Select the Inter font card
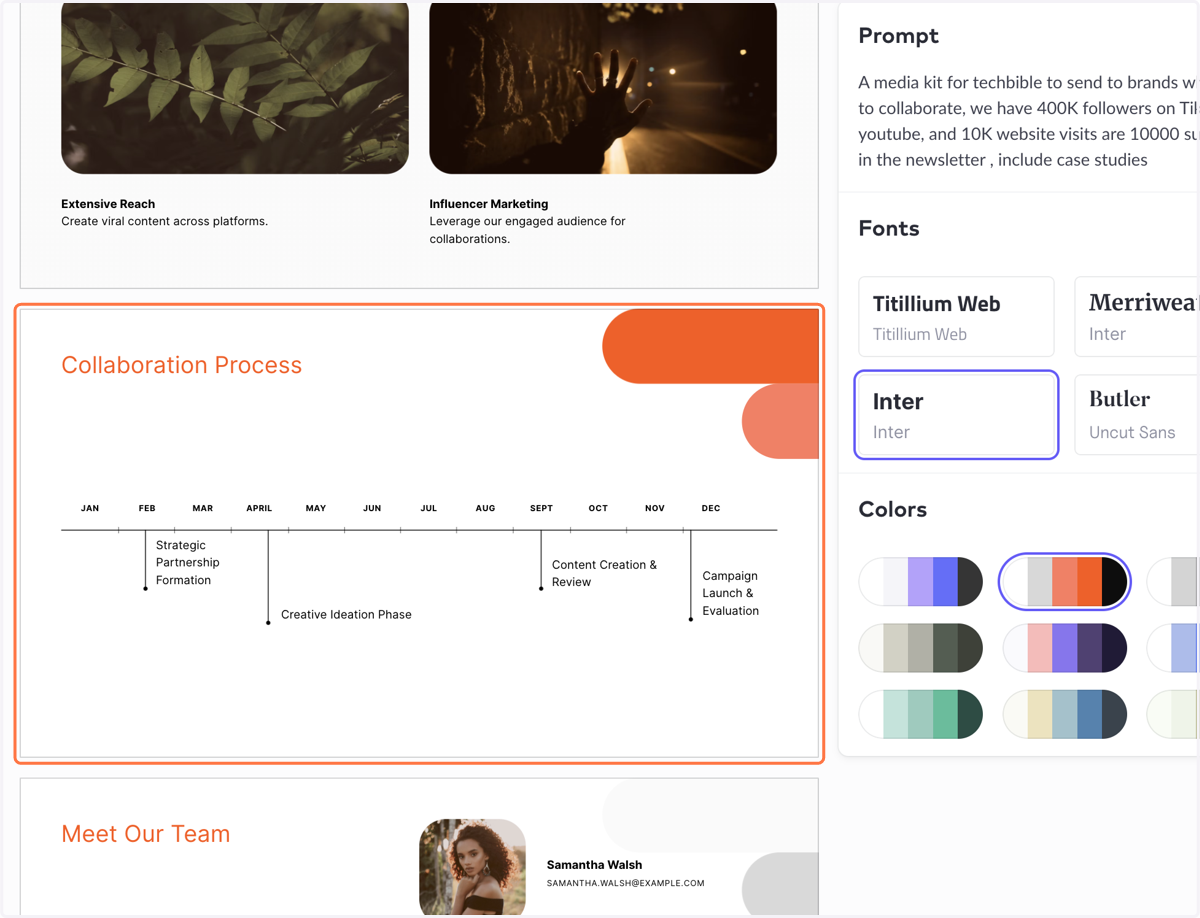The width and height of the screenshot is (1200, 918). (956, 415)
